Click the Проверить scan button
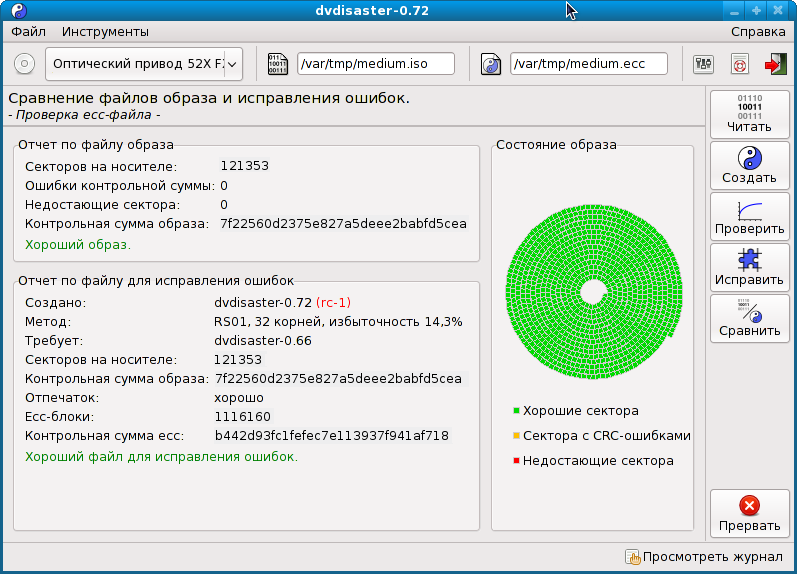 (x=749, y=216)
